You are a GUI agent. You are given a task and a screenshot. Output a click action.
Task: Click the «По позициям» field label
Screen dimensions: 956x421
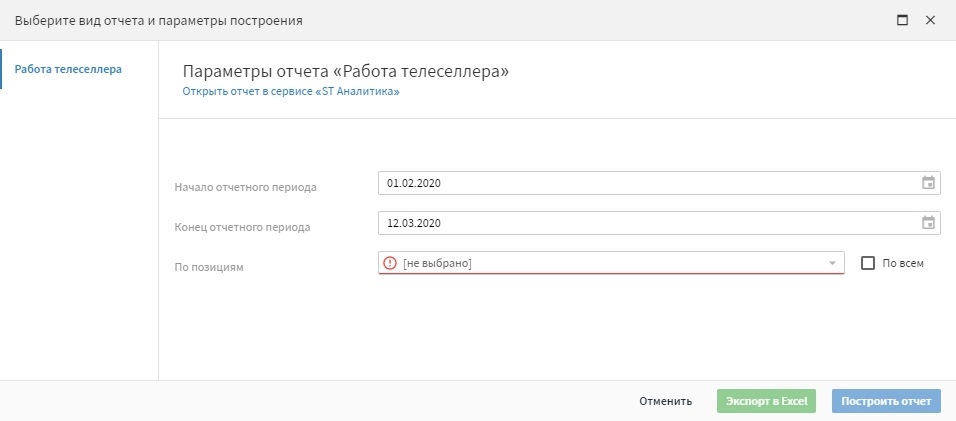tap(209, 267)
